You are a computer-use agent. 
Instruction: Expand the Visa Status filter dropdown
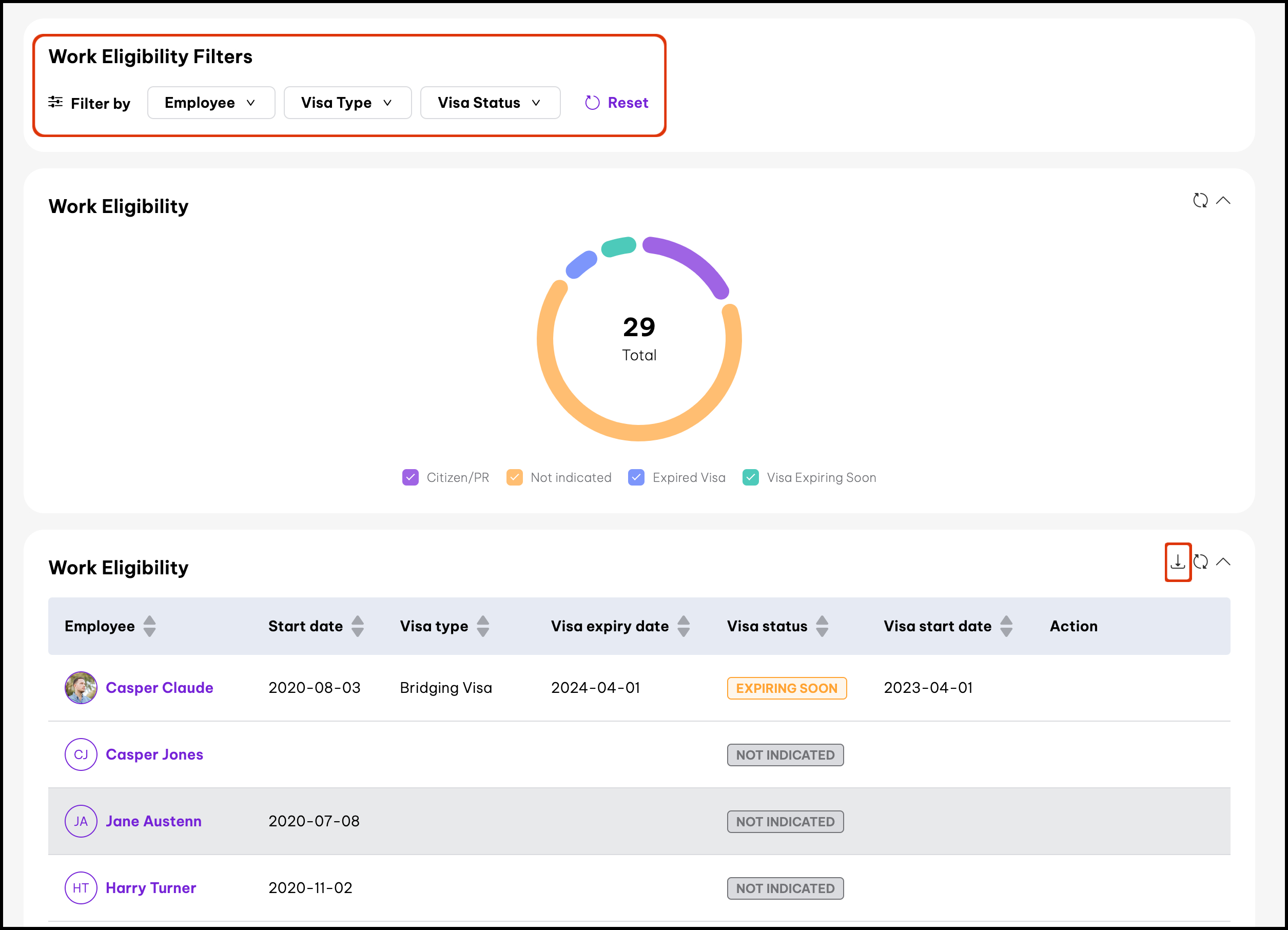[x=490, y=103]
